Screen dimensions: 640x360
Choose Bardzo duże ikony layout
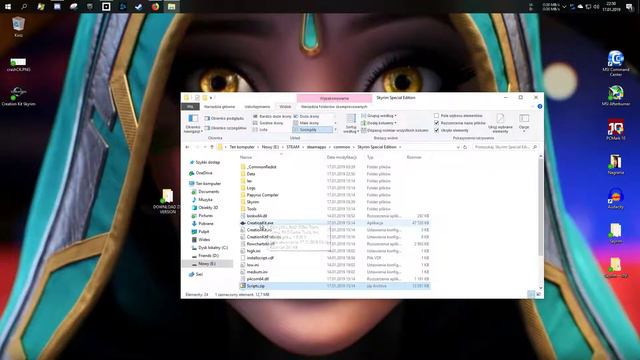tap(272, 116)
